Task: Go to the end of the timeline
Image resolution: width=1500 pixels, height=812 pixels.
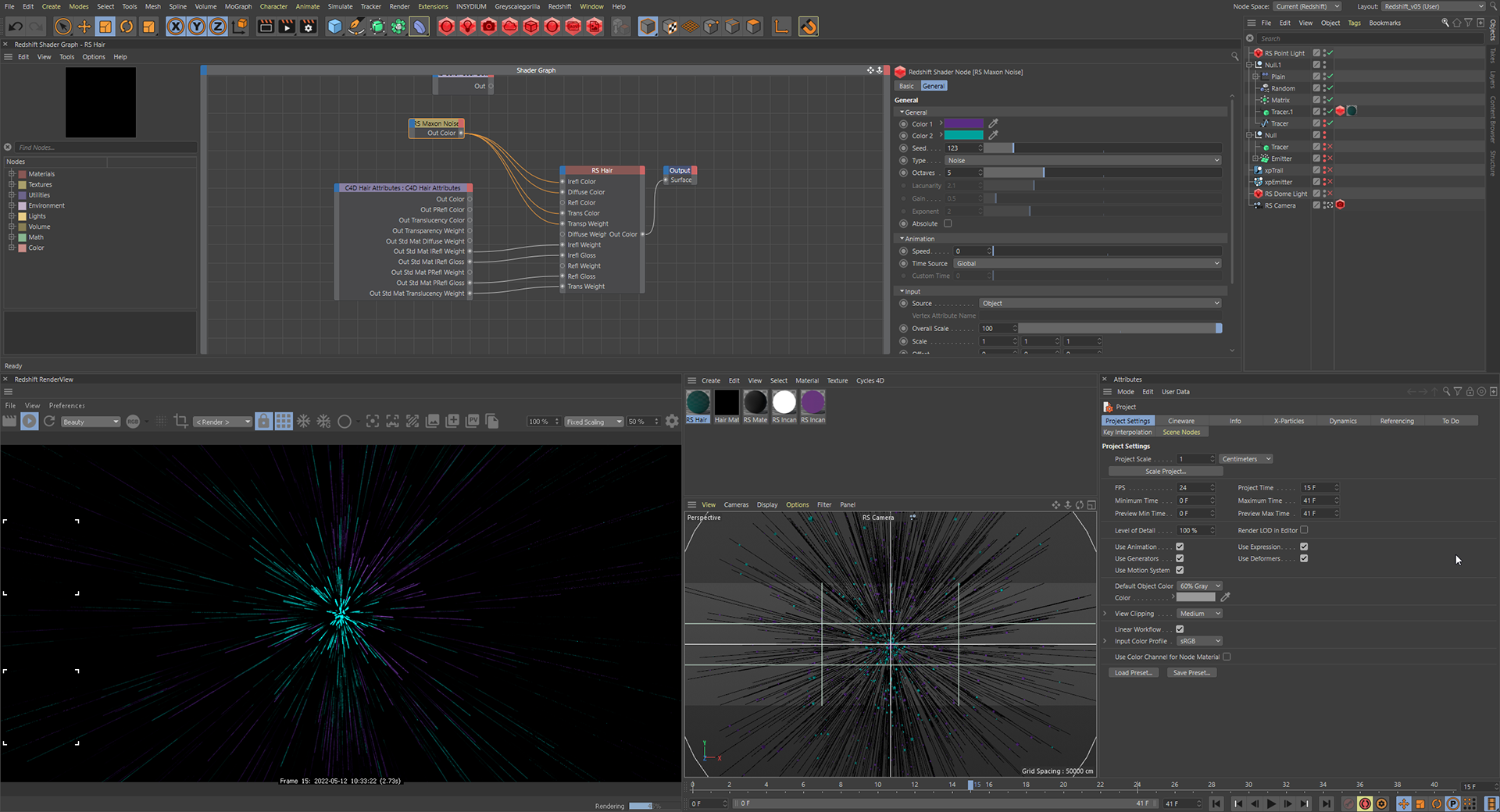Action: click(x=1326, y=803)
